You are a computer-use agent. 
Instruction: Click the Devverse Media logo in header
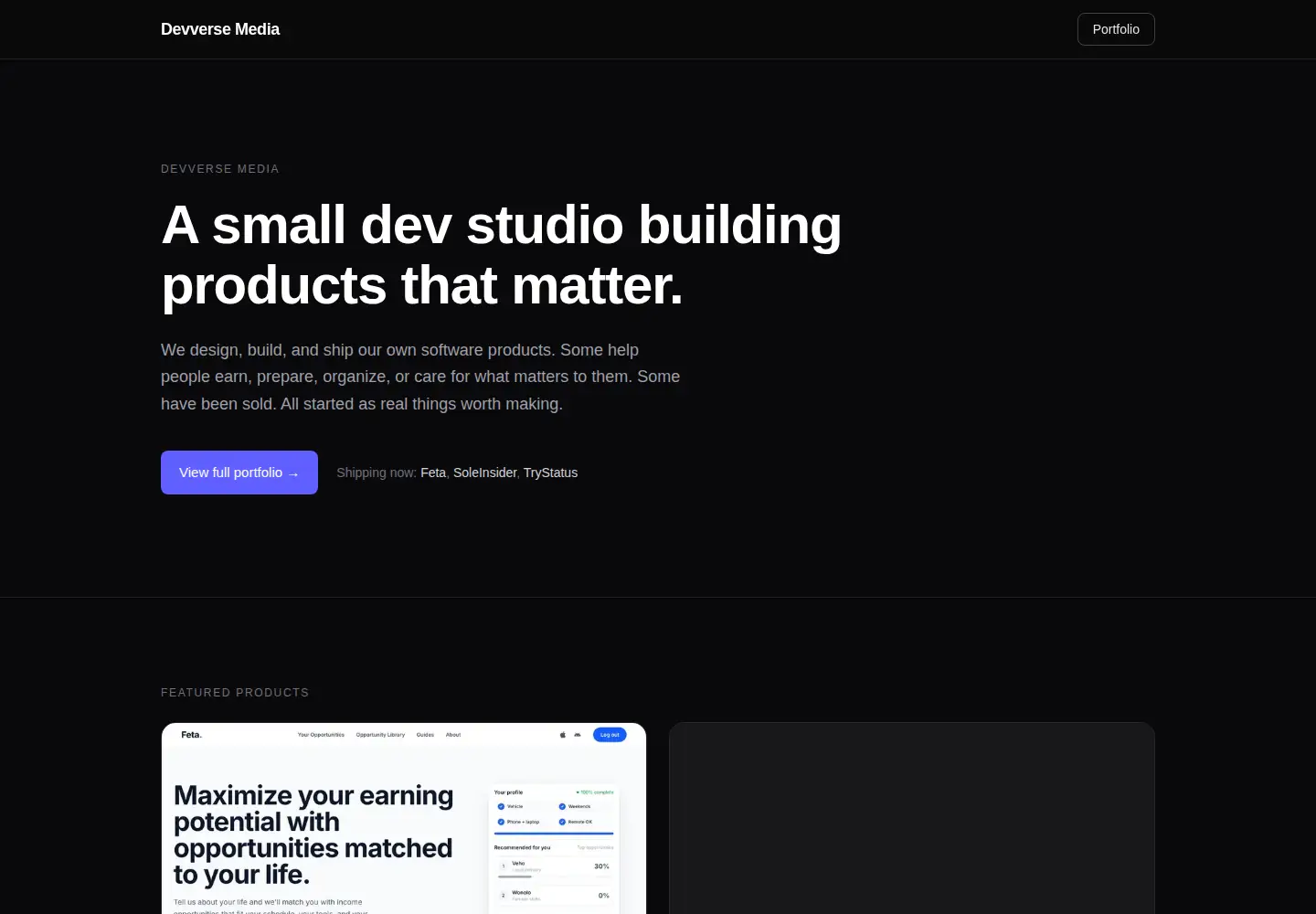point(220,29)
